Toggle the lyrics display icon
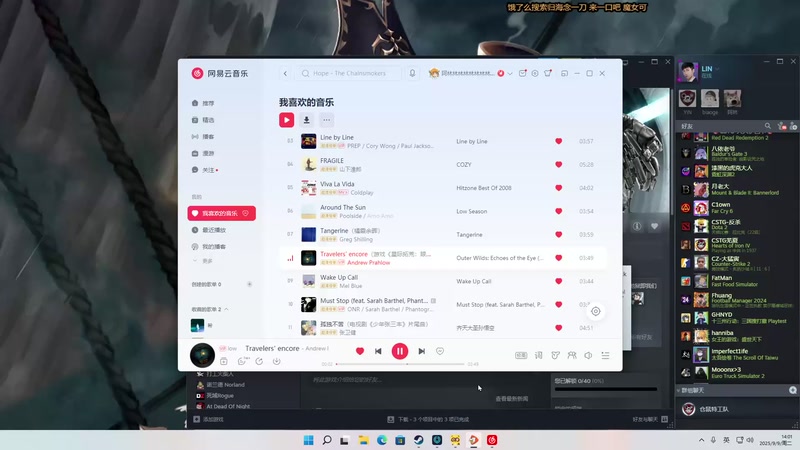This screenshot has height=450, width=800. pos(538,355)
